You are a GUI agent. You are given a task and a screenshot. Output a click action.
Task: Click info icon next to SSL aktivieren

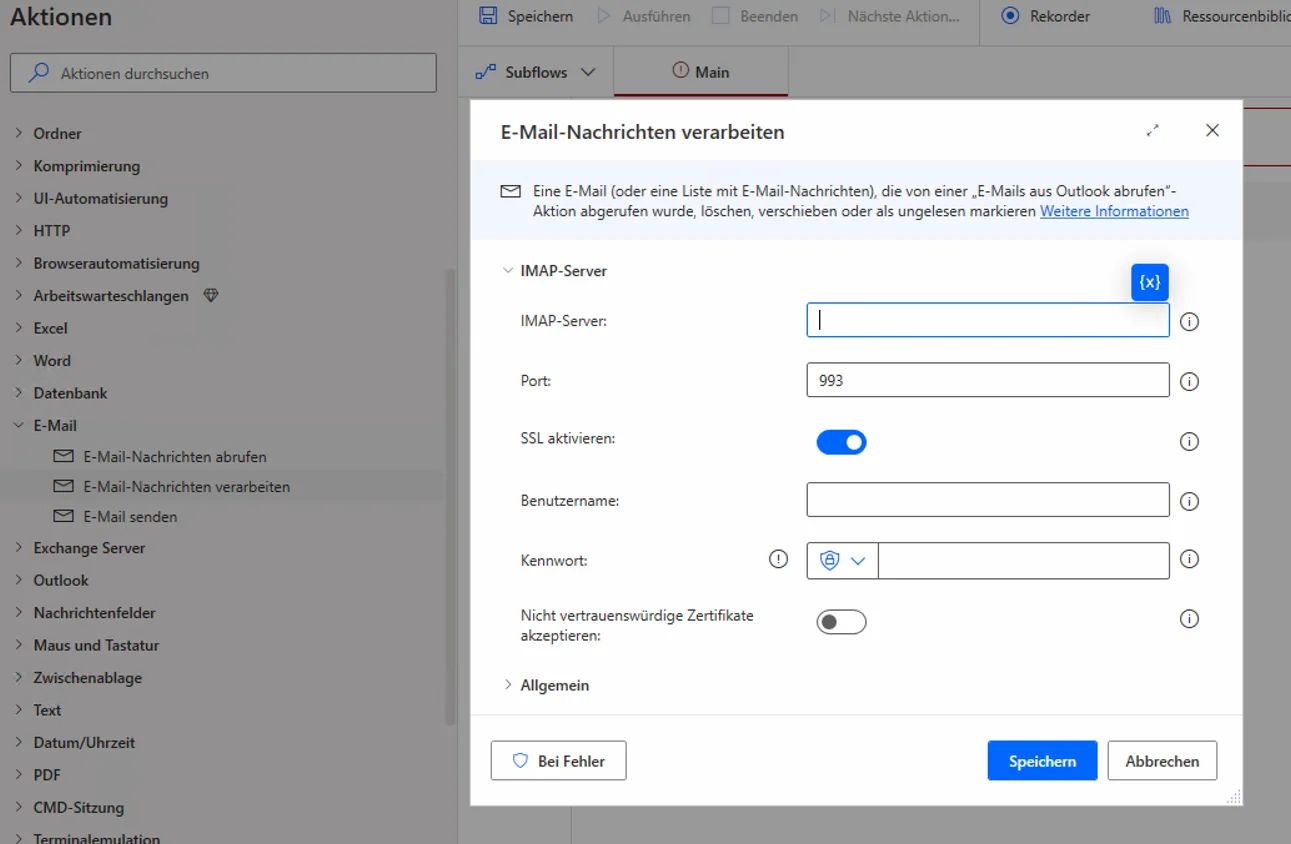1189,441
